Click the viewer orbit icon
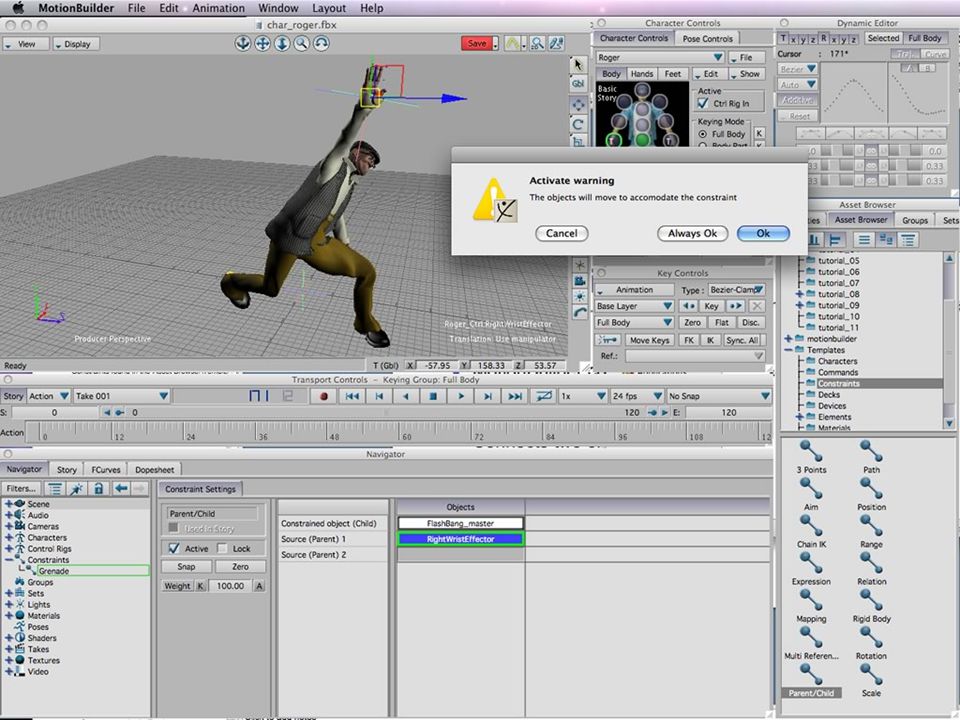This screenshot has width=960, height=720. [x=321, y=43]
